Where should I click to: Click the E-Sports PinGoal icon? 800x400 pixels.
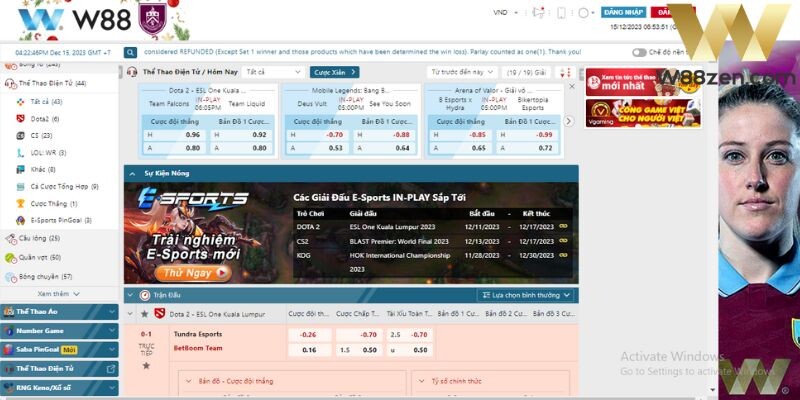[20, 220]
